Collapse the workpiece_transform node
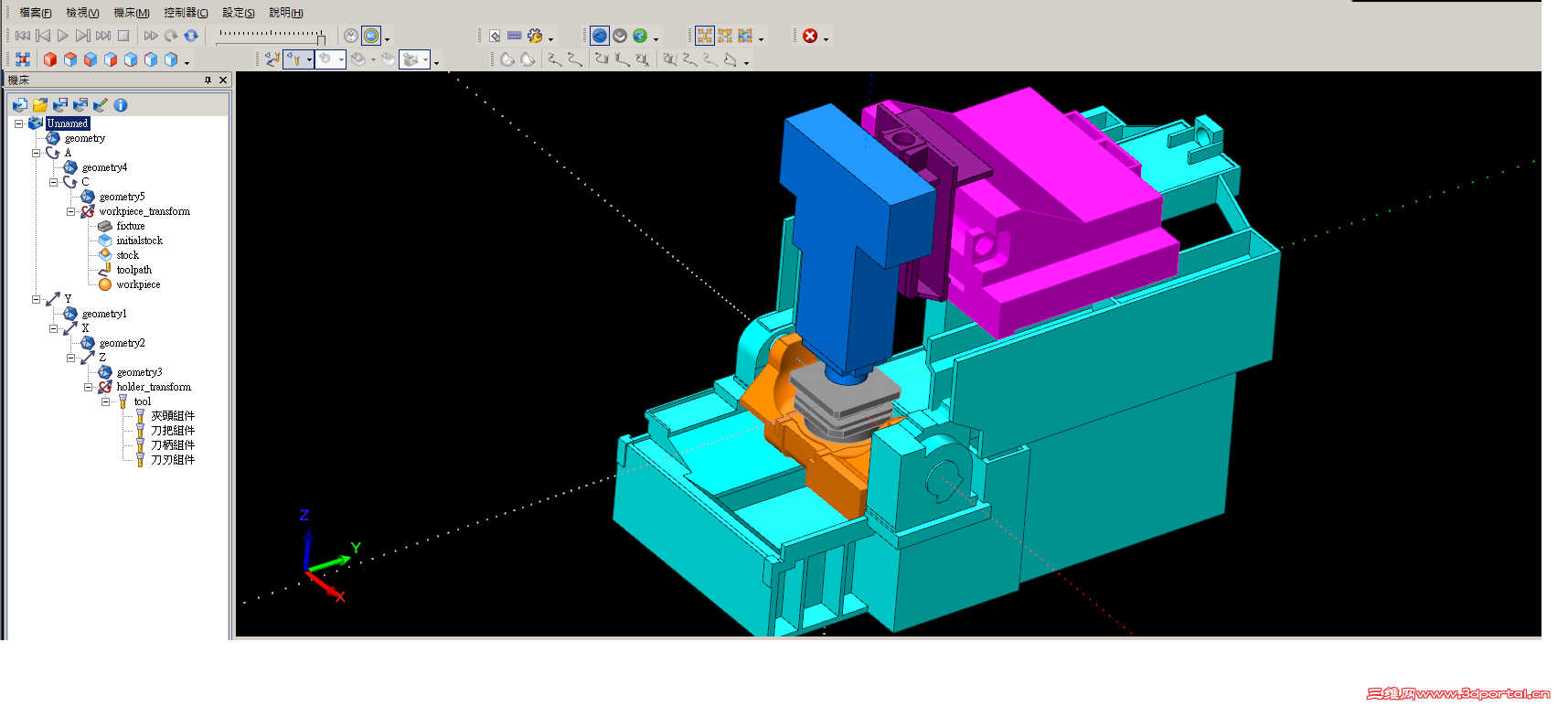Image resolution: width=1568 pixels, height=706 pixels. point(70,211)
